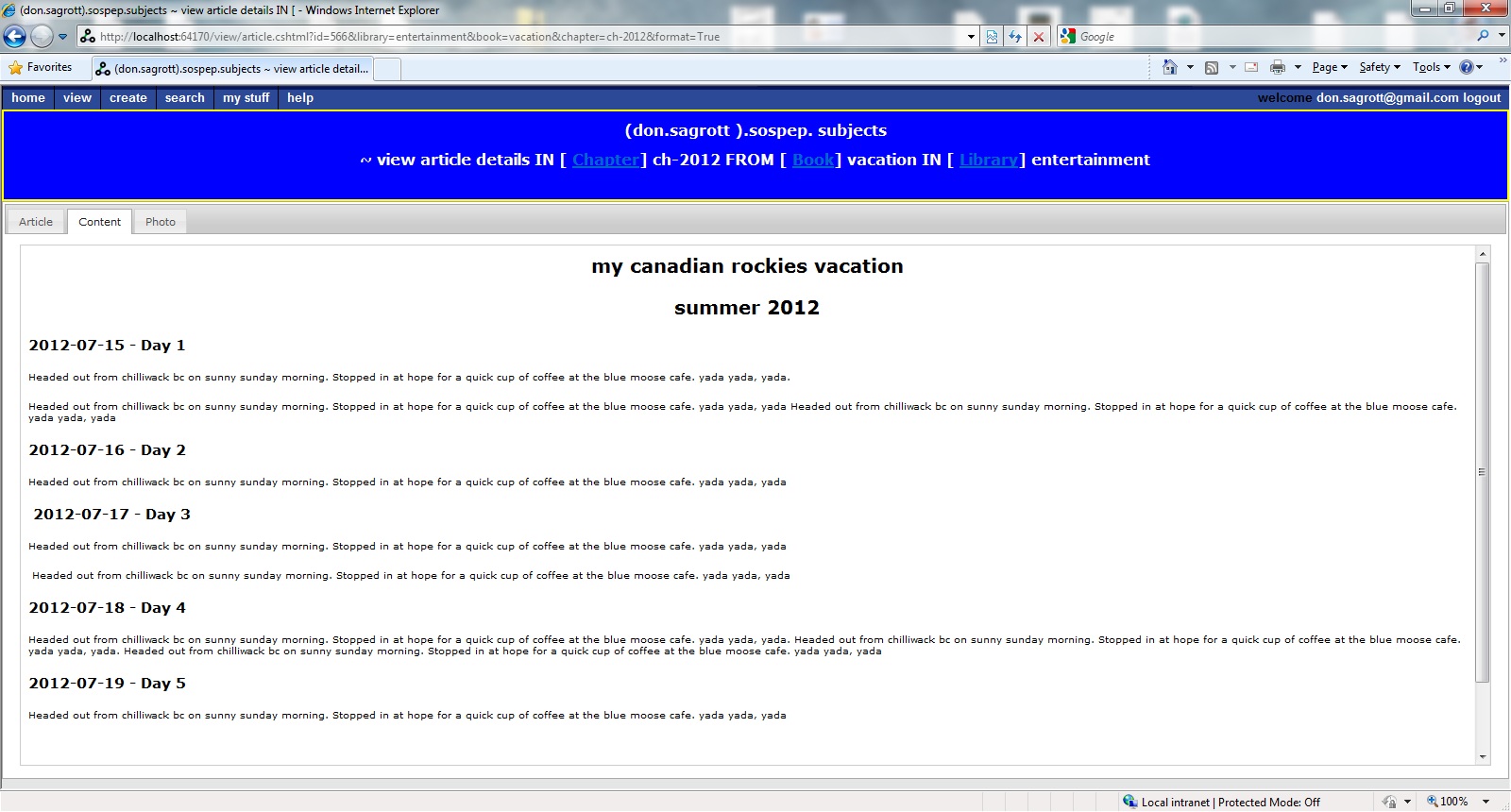Switch to the Content tab
Screen dimensions: 1511x812
coord(100,222)
